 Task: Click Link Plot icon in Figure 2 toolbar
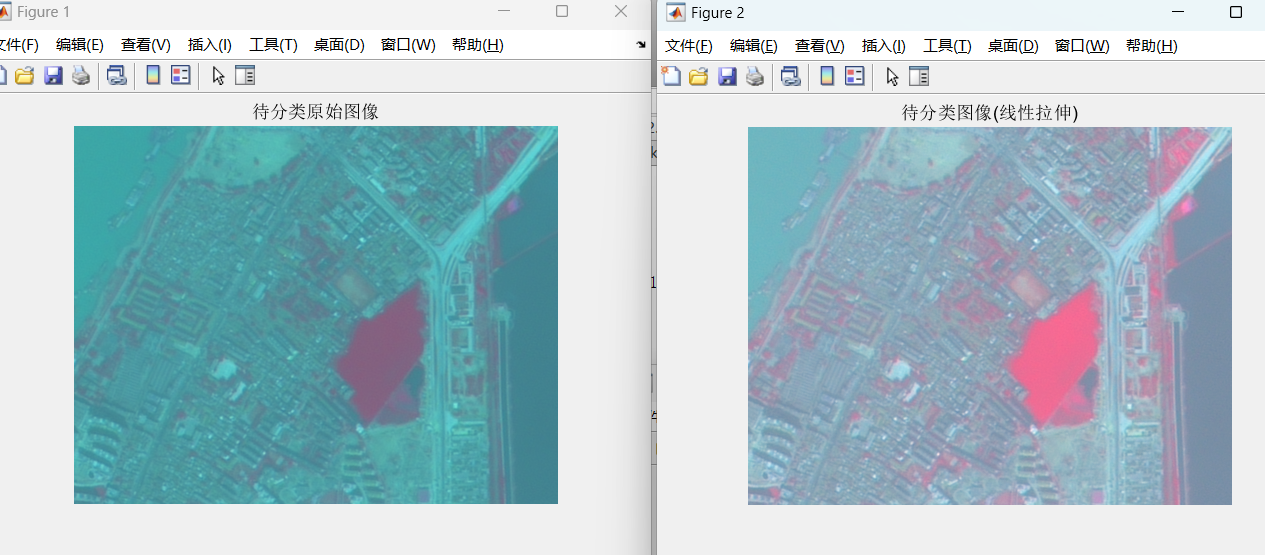(790, 76)
